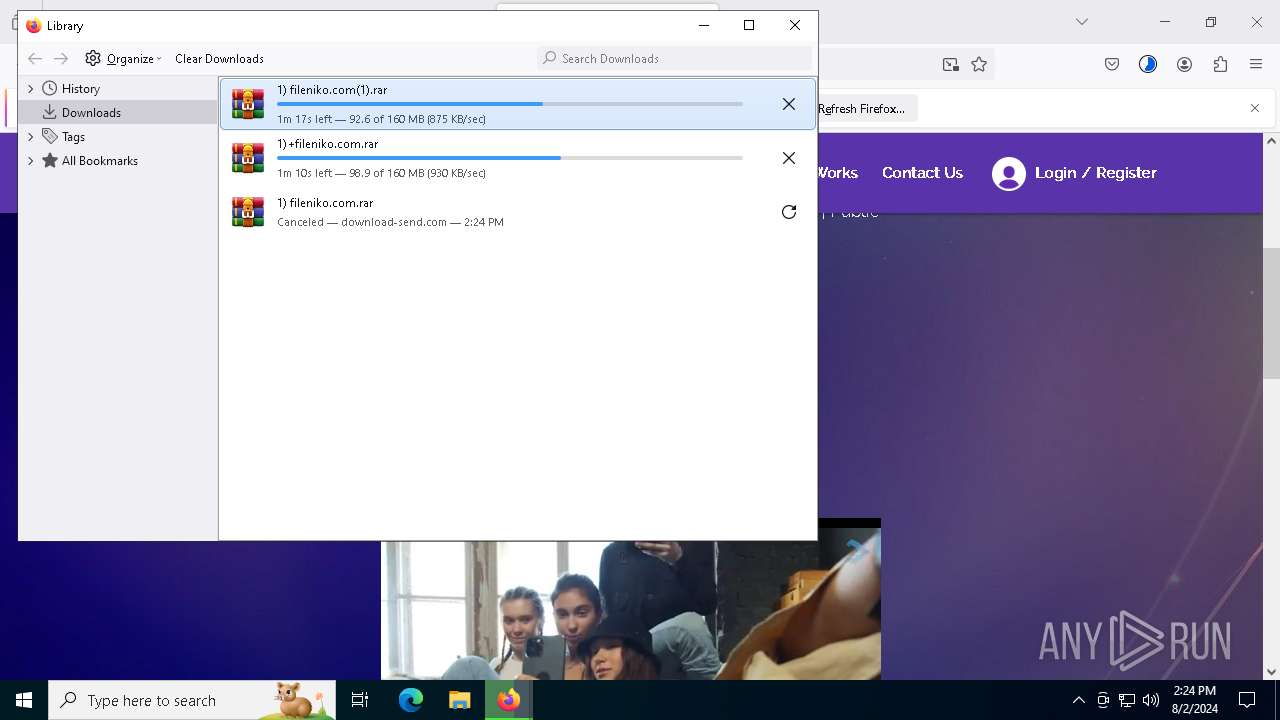Select the rar icon of canceled fileniko.com.rar
This screenshot has width=1280, height=720.
(x=248, y=212)
